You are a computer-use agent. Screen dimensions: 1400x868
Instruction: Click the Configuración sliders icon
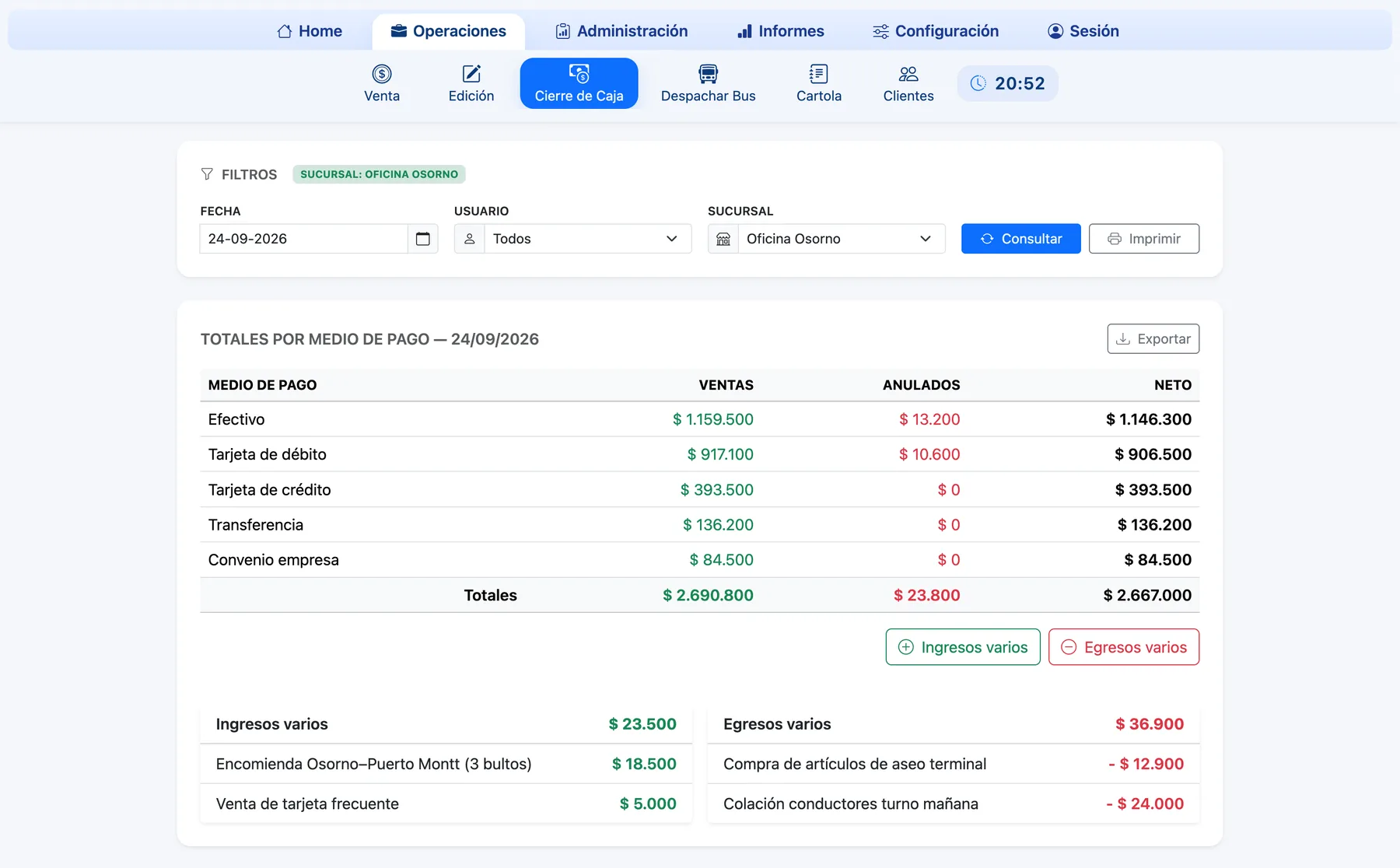pyautogui.click(x=880, y=31)
